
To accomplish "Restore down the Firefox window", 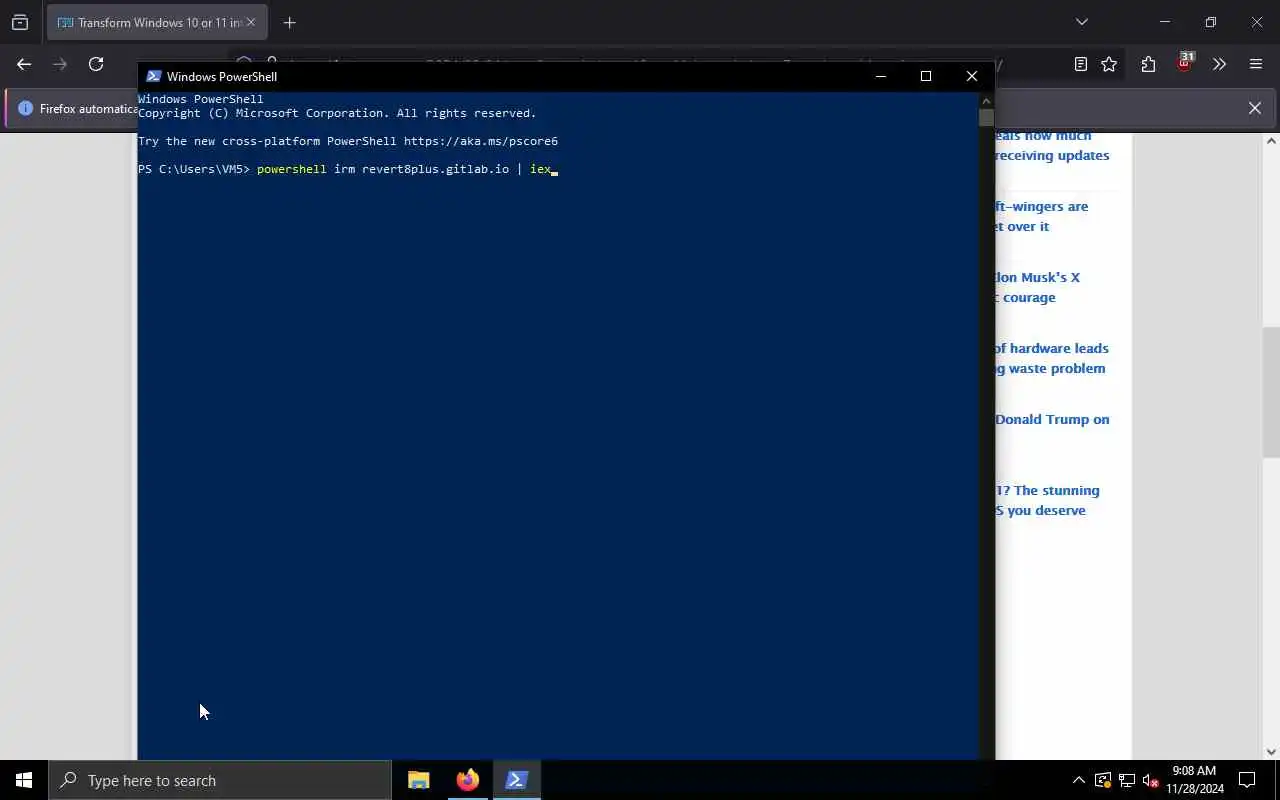I will point(1211,22).
